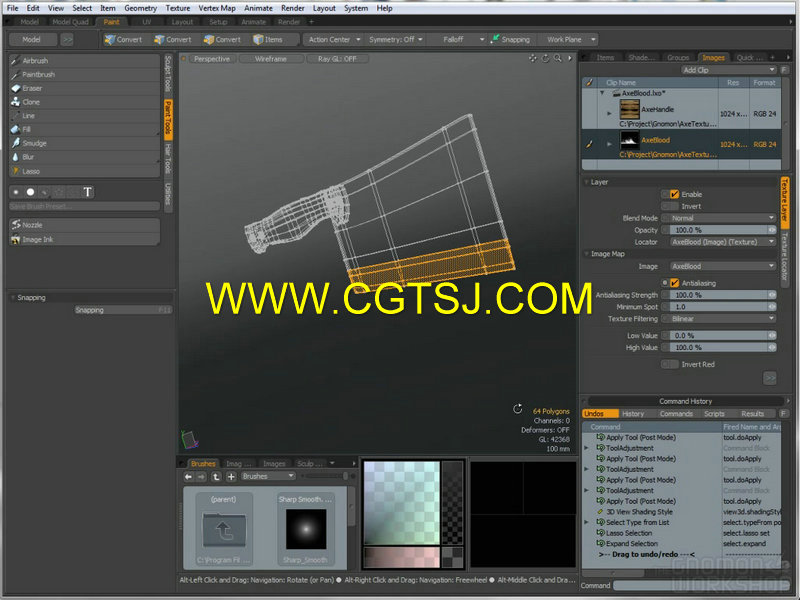Viewport: 800px width, 600px height.
Task: Open the Texture Filtering dropdown
Action: pyautogui.click(x=721, y=318)
